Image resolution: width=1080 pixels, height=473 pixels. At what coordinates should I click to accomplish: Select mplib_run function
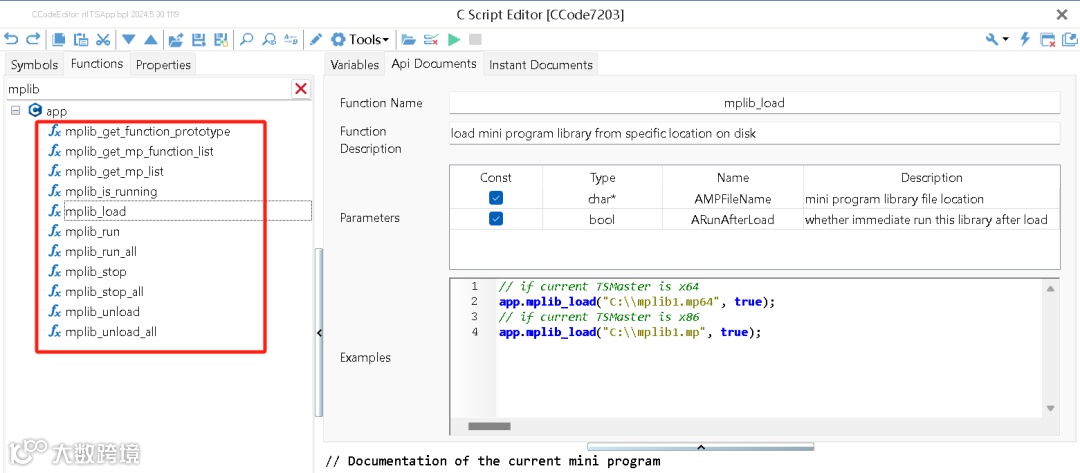coord(92,231)
